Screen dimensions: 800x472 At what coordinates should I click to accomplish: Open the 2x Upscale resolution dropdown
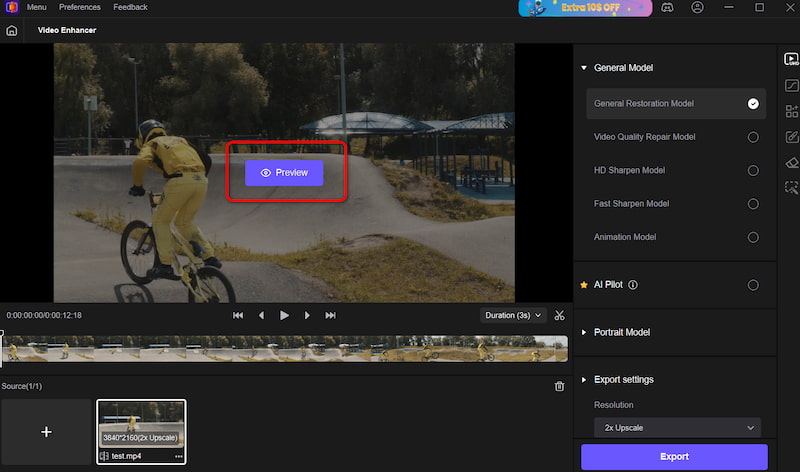pyautogui.click(x=676, y=428)
